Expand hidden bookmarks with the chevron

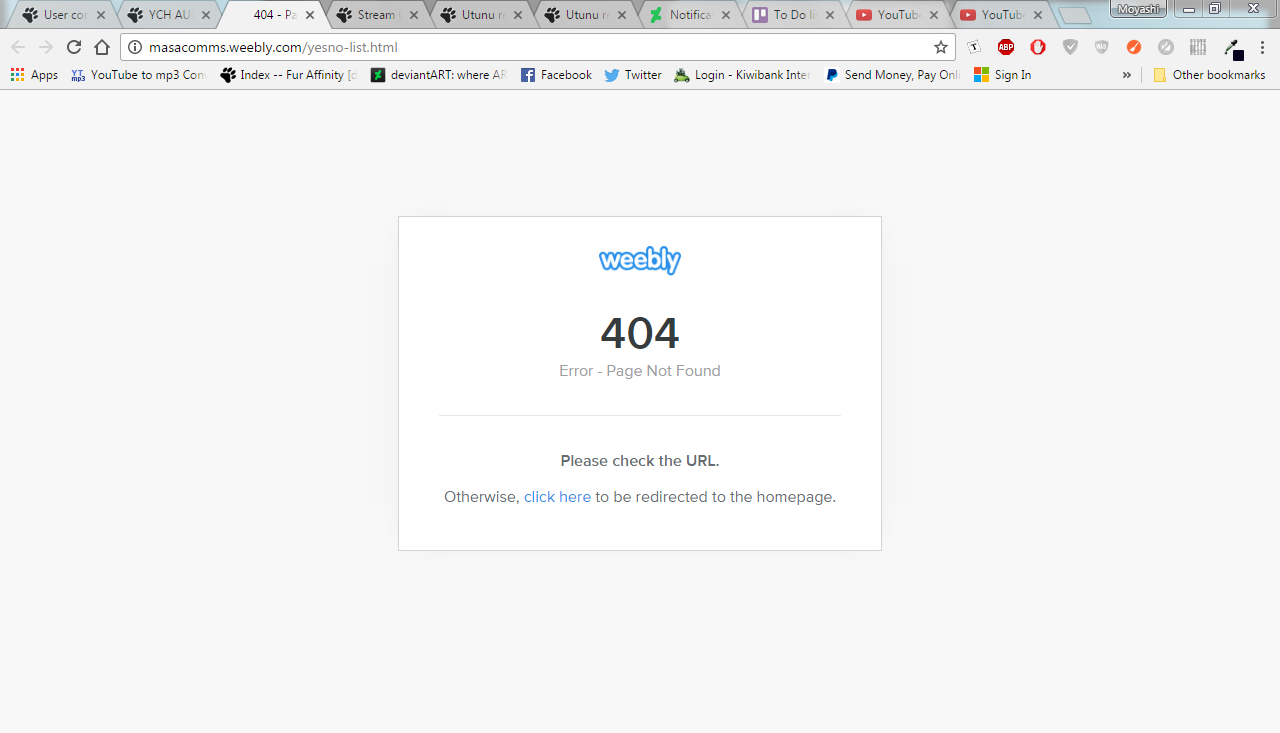pyautogui.click(x=1127, y=75)
